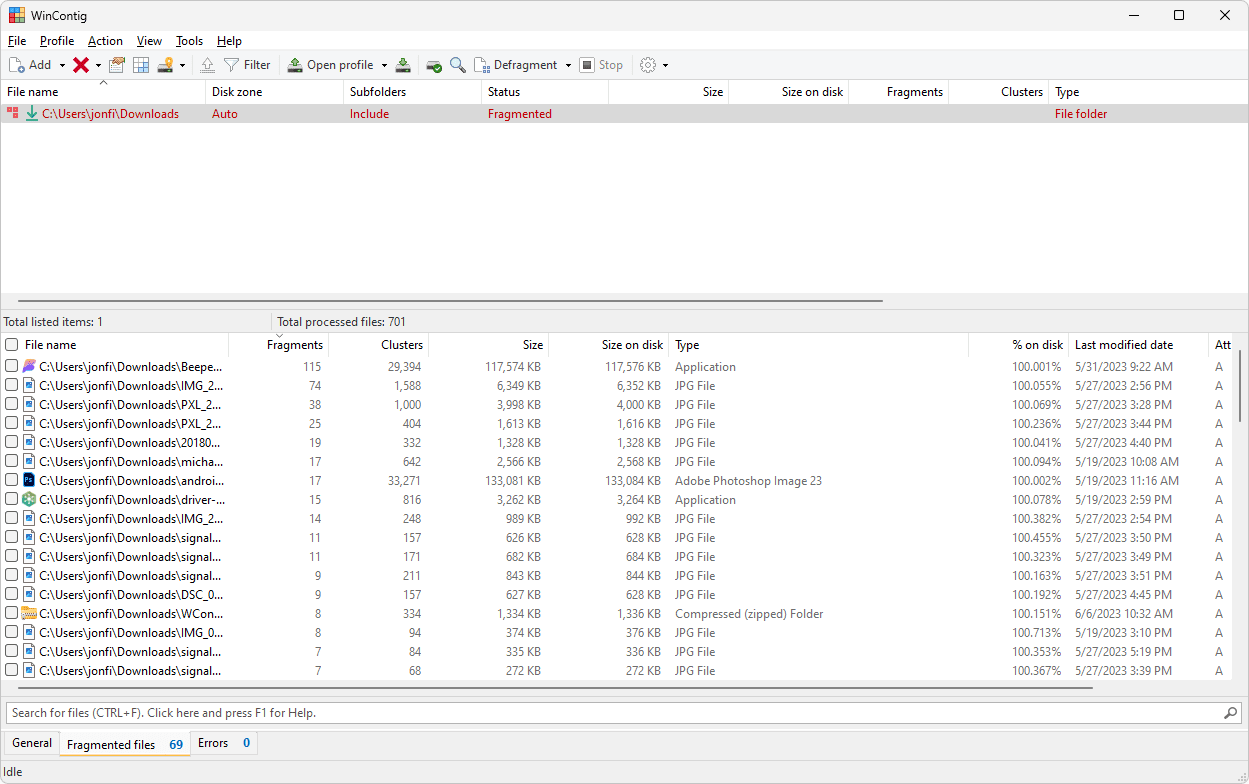Viewport: 1249px width, 784px height.
Task: Click the grid cluster view icon
Action: 141,65
